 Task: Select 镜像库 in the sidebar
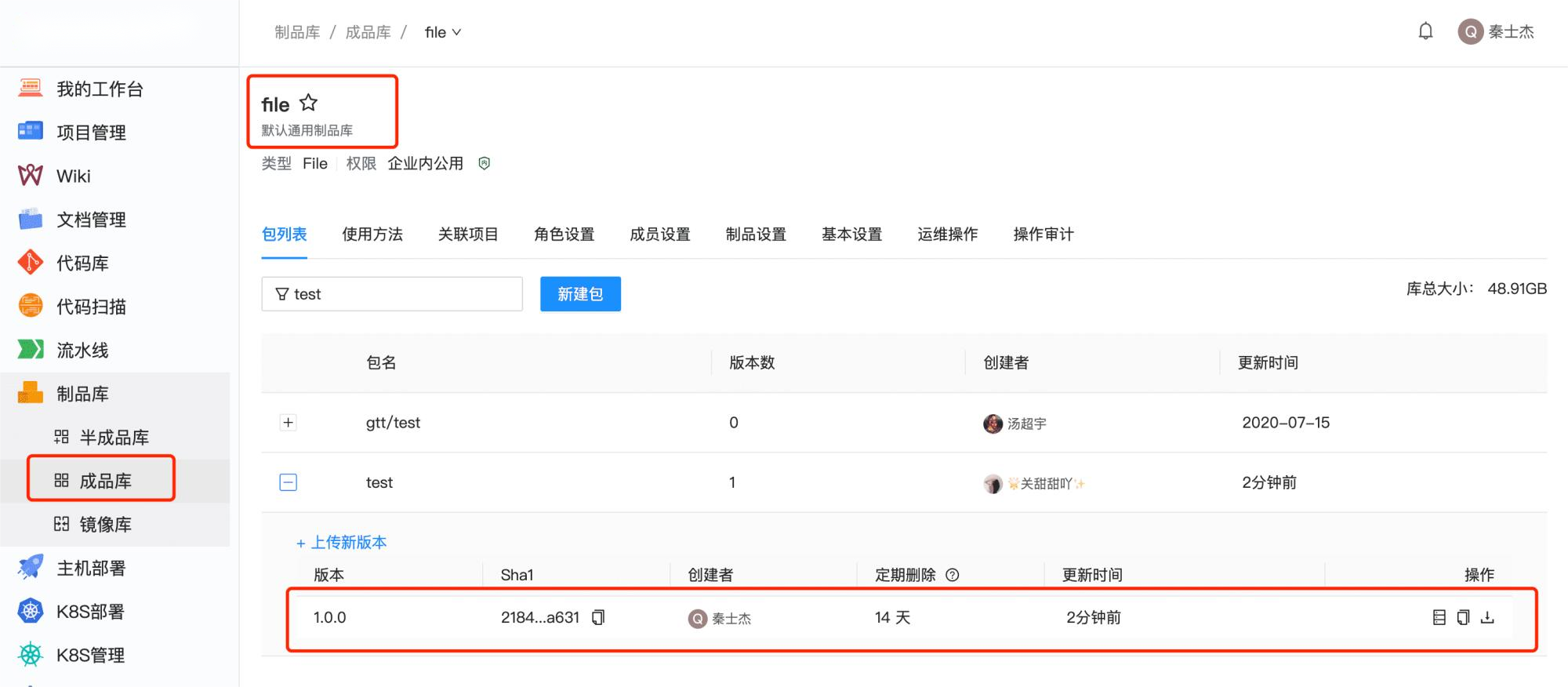105,525
